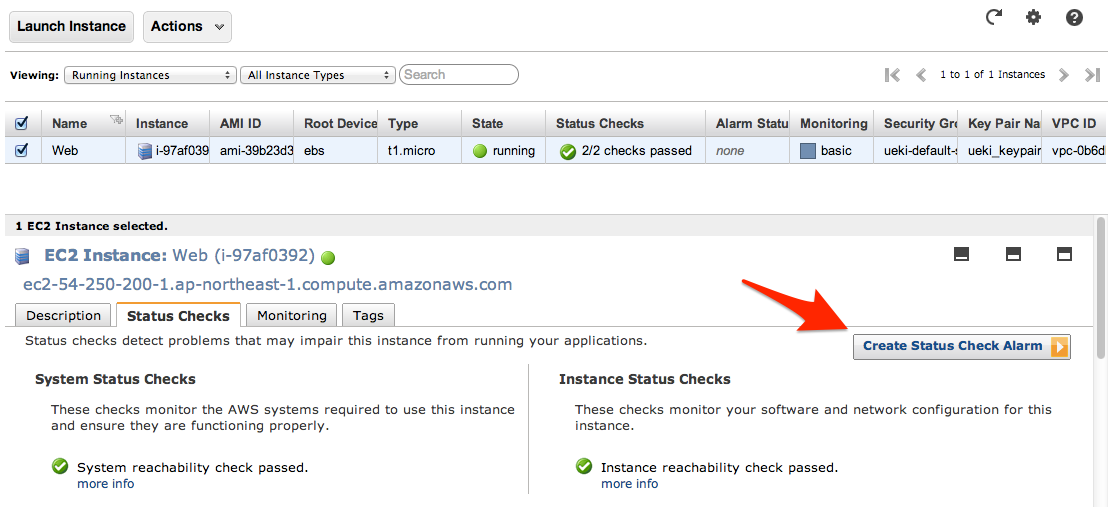
Task: Open more info under System reachability check
Action: (x=105, y=484)
